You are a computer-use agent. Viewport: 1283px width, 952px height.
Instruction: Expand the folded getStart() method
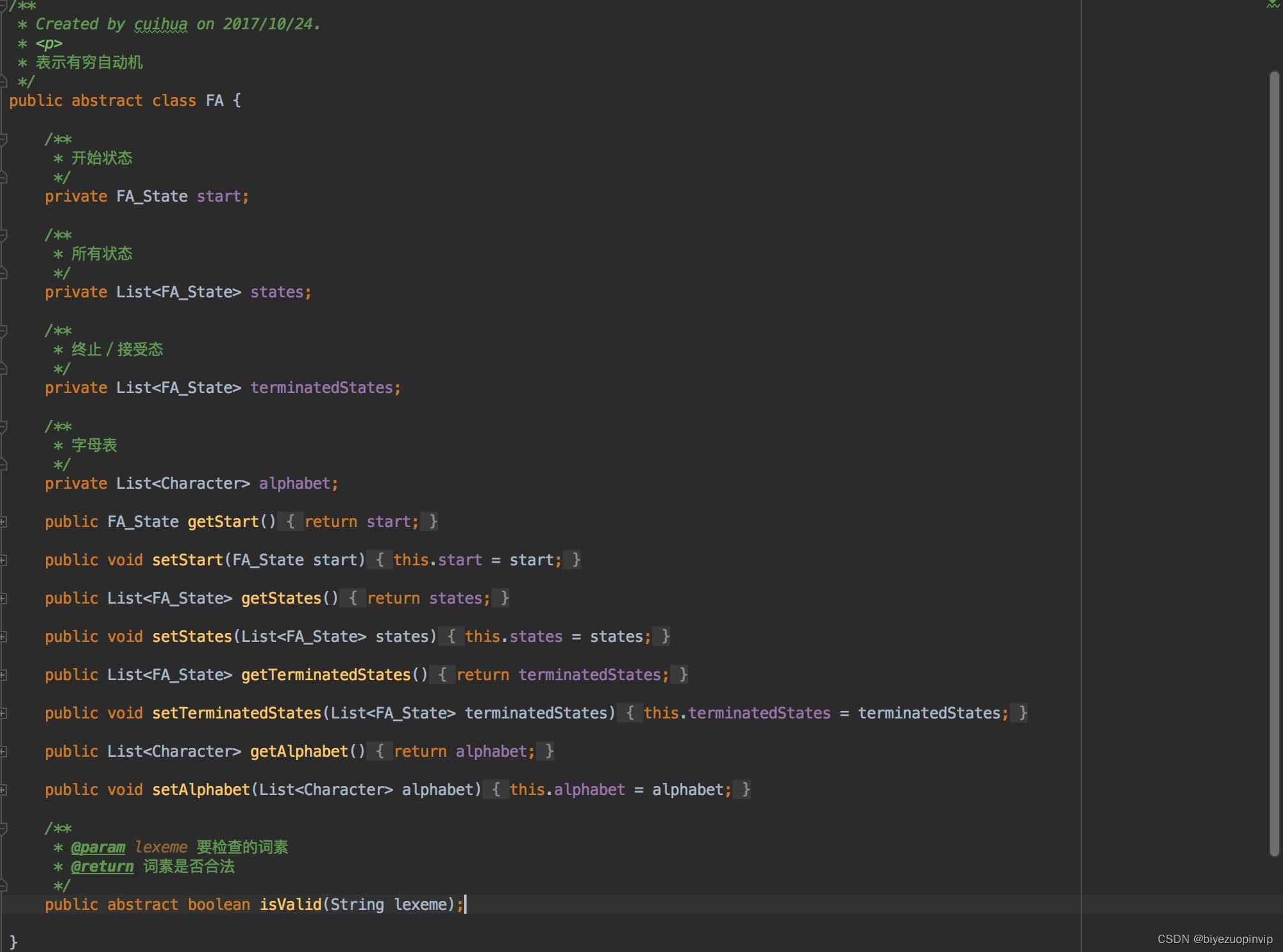3,522
